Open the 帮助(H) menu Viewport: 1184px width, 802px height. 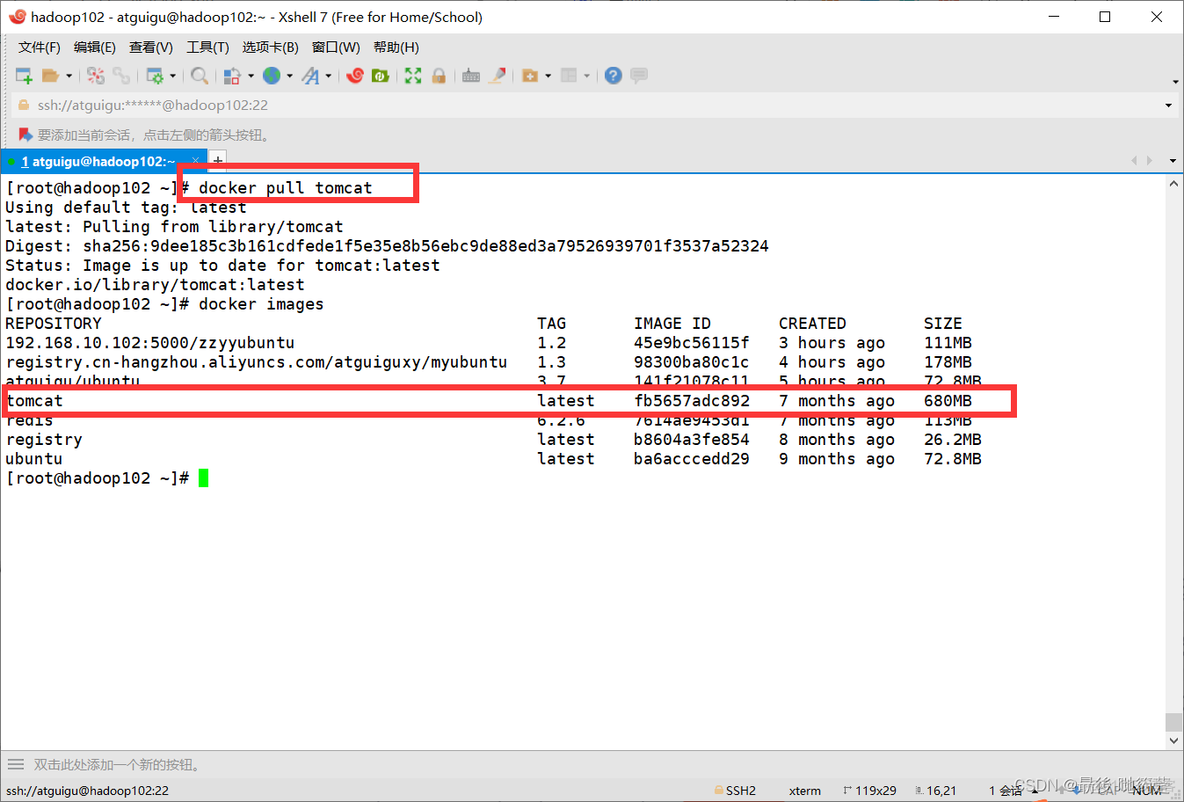396,48
